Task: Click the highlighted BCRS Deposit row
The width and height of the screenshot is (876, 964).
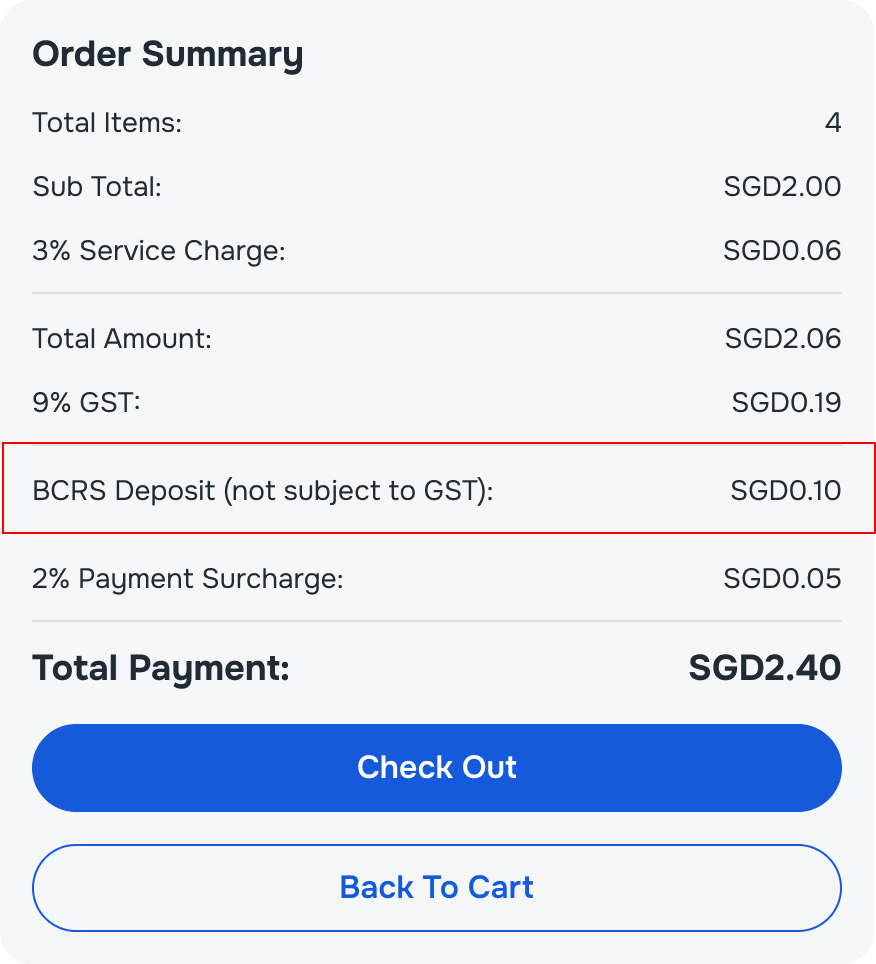Action: (x=438, y=488)
